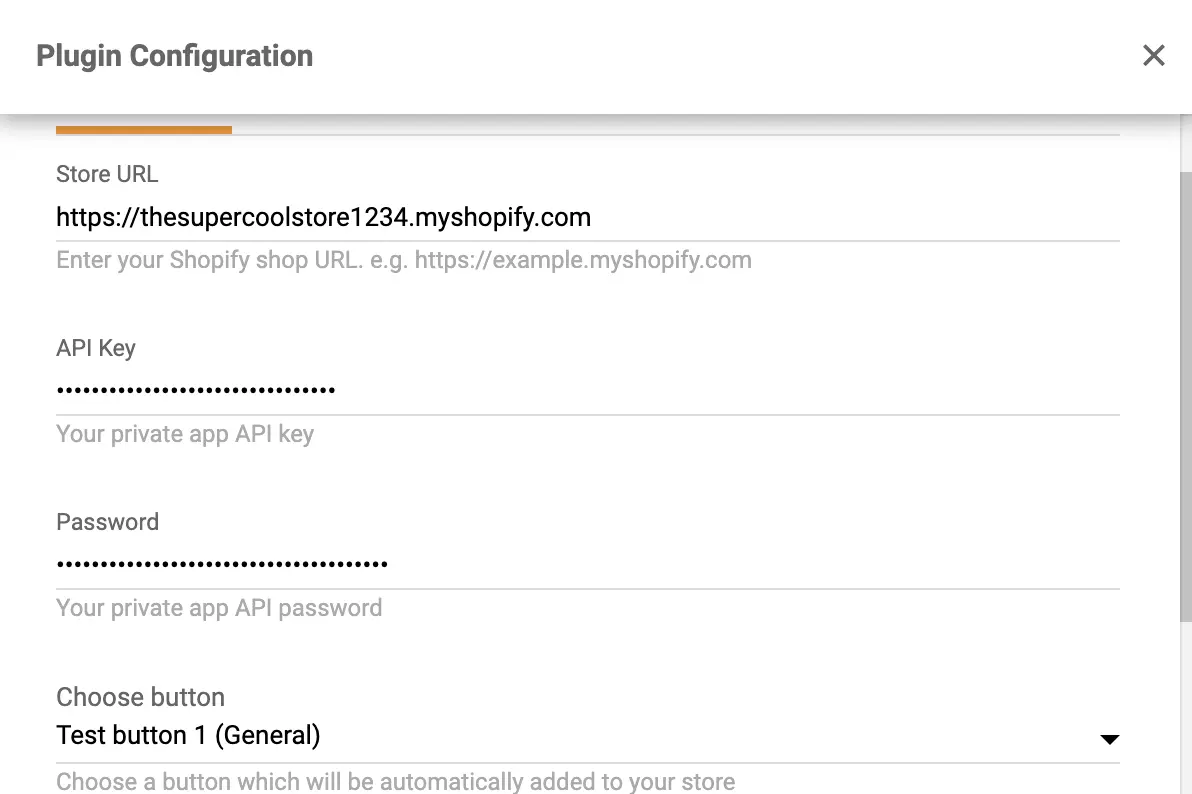Click the orange progress bar segment
Screen dimensions: 1192x794
coord(144,130)
